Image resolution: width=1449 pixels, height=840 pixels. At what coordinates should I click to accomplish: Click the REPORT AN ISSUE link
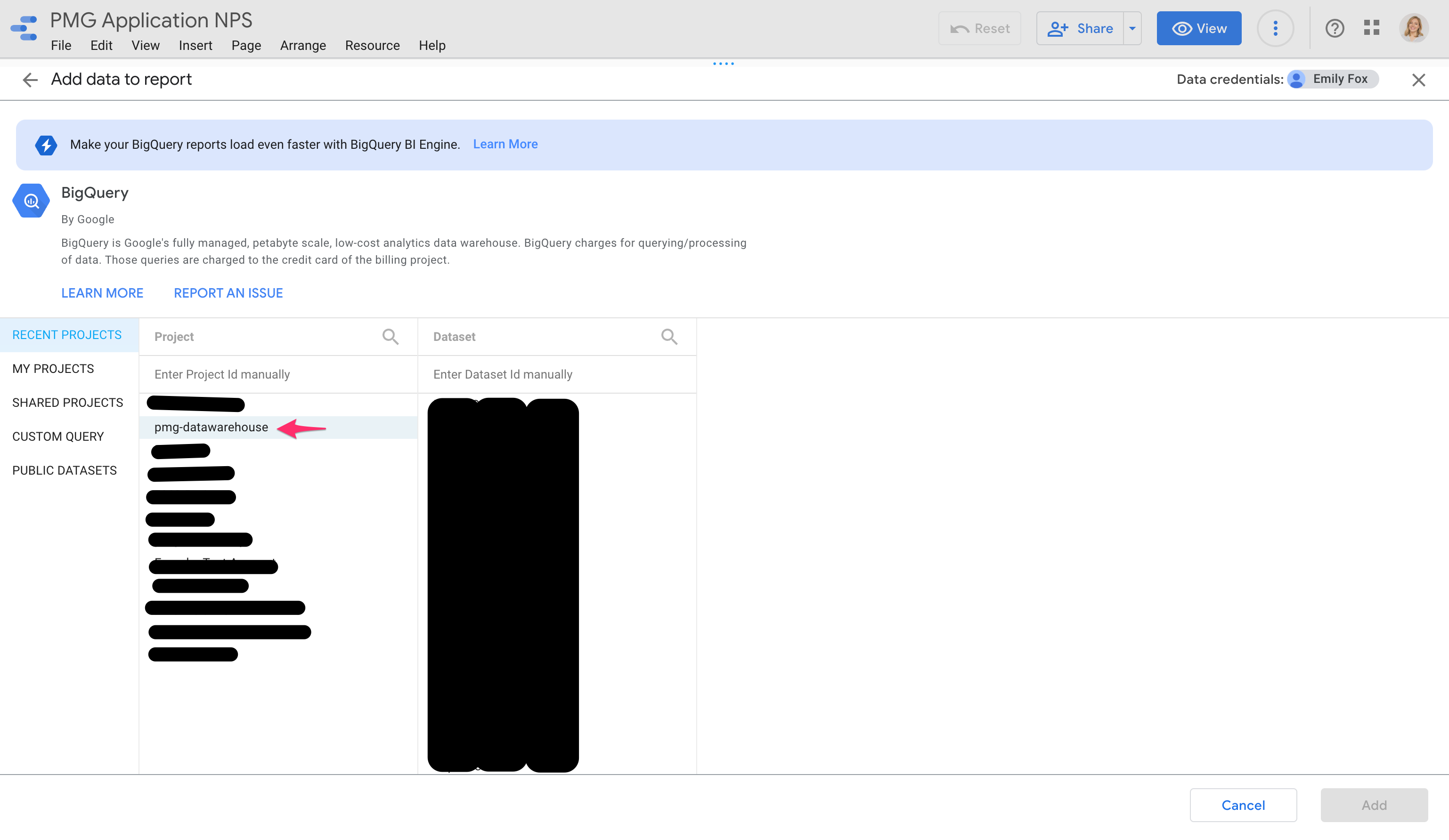point(228,293)
